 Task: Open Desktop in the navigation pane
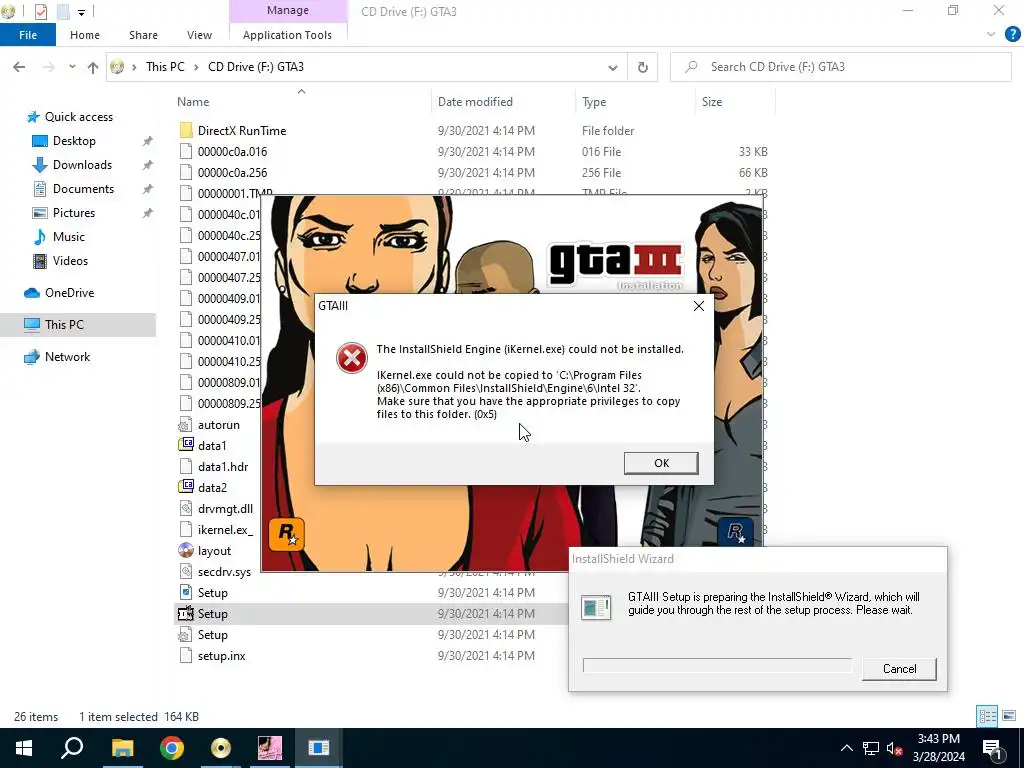click(x=74, y=141)
